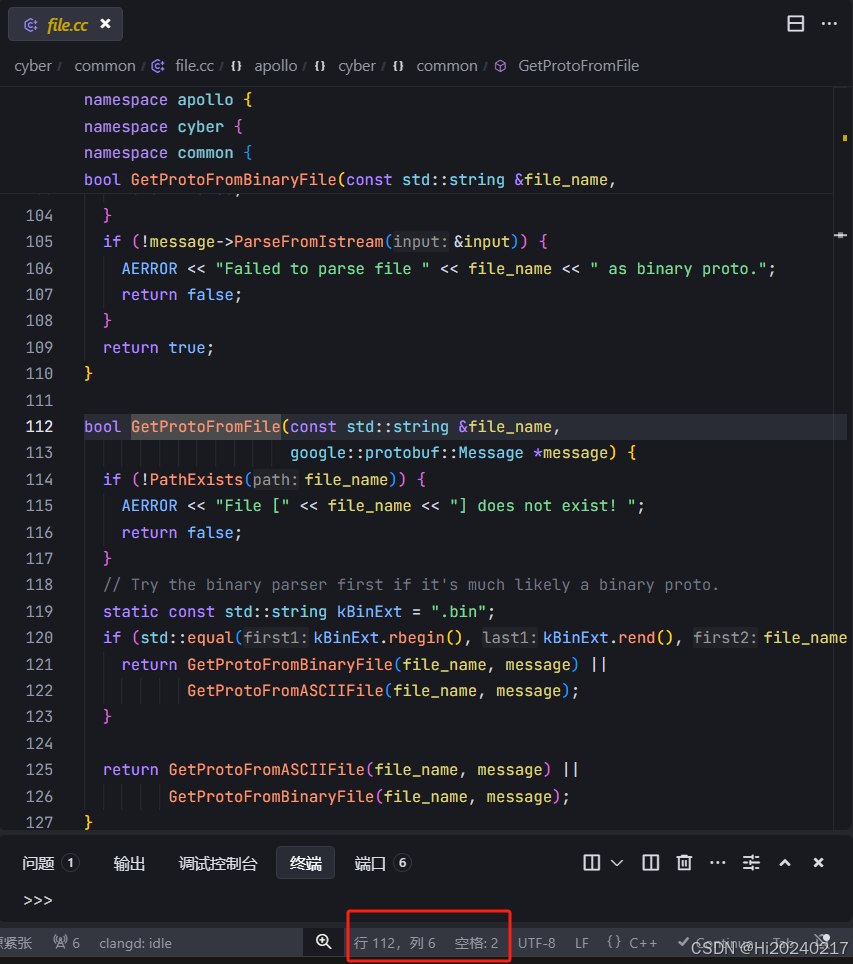The image size is (853, 964).
Task: Click the editor minimap scrollbar
Action: click(x=841, y=458)
